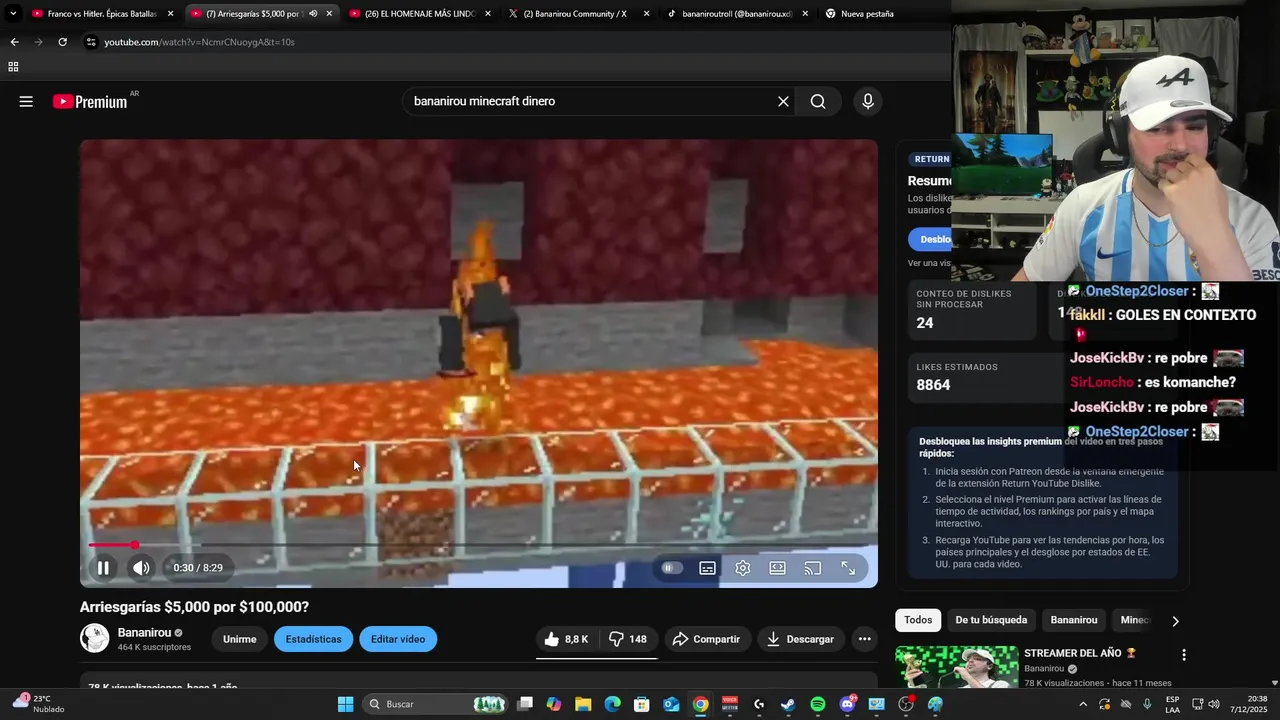This screenshot has height=720, width=1280.
Task: Select the Todos filter chip
Action: point(918,620)
